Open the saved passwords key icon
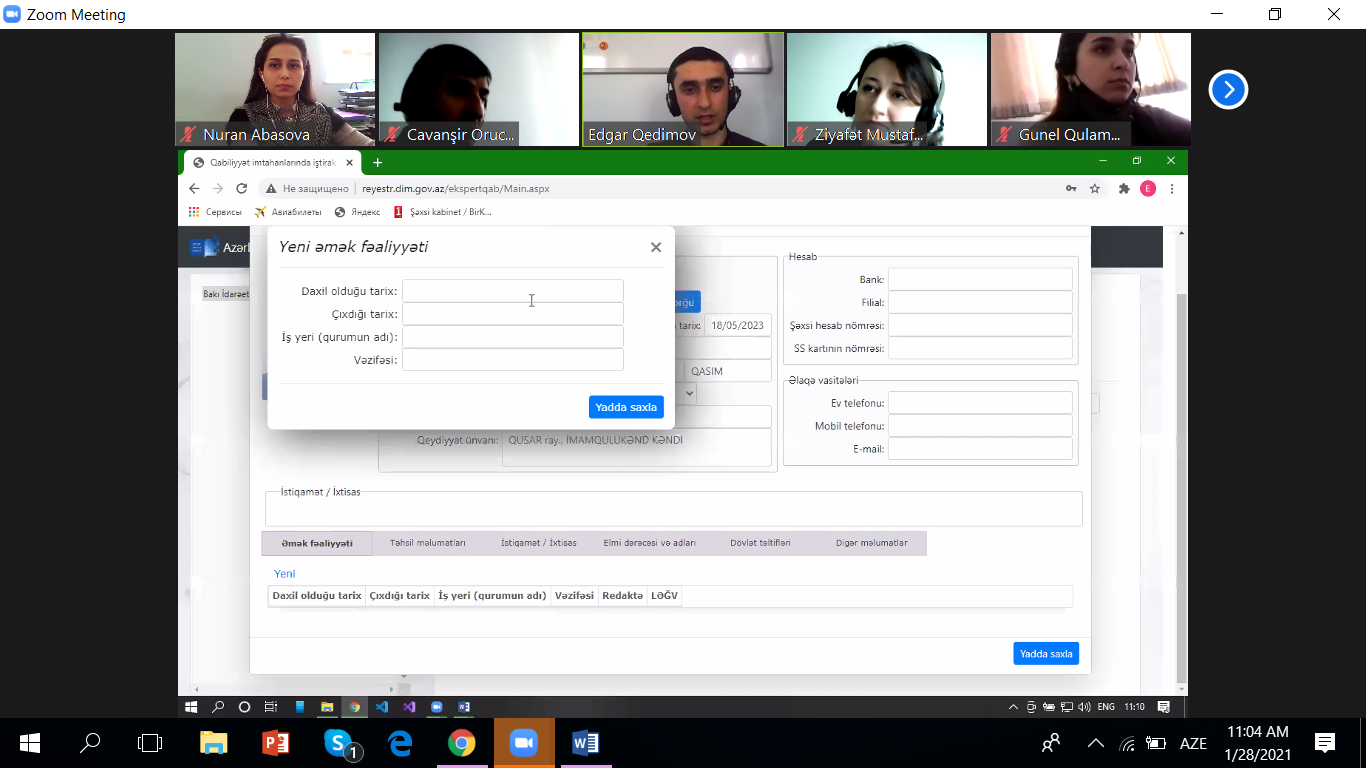The width and height of the screenshot is (1366, 768). click(1071, 188)
